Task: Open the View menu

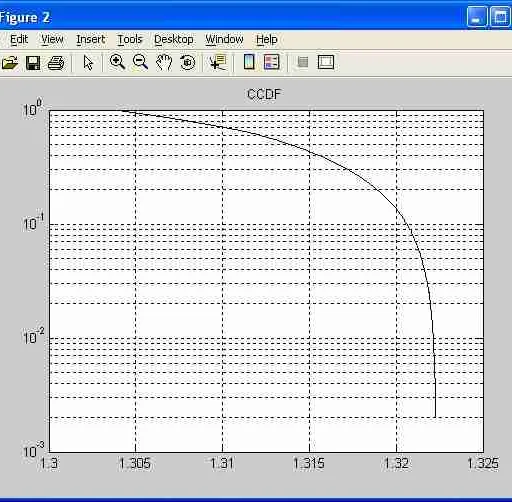Action: click(52, 39)
